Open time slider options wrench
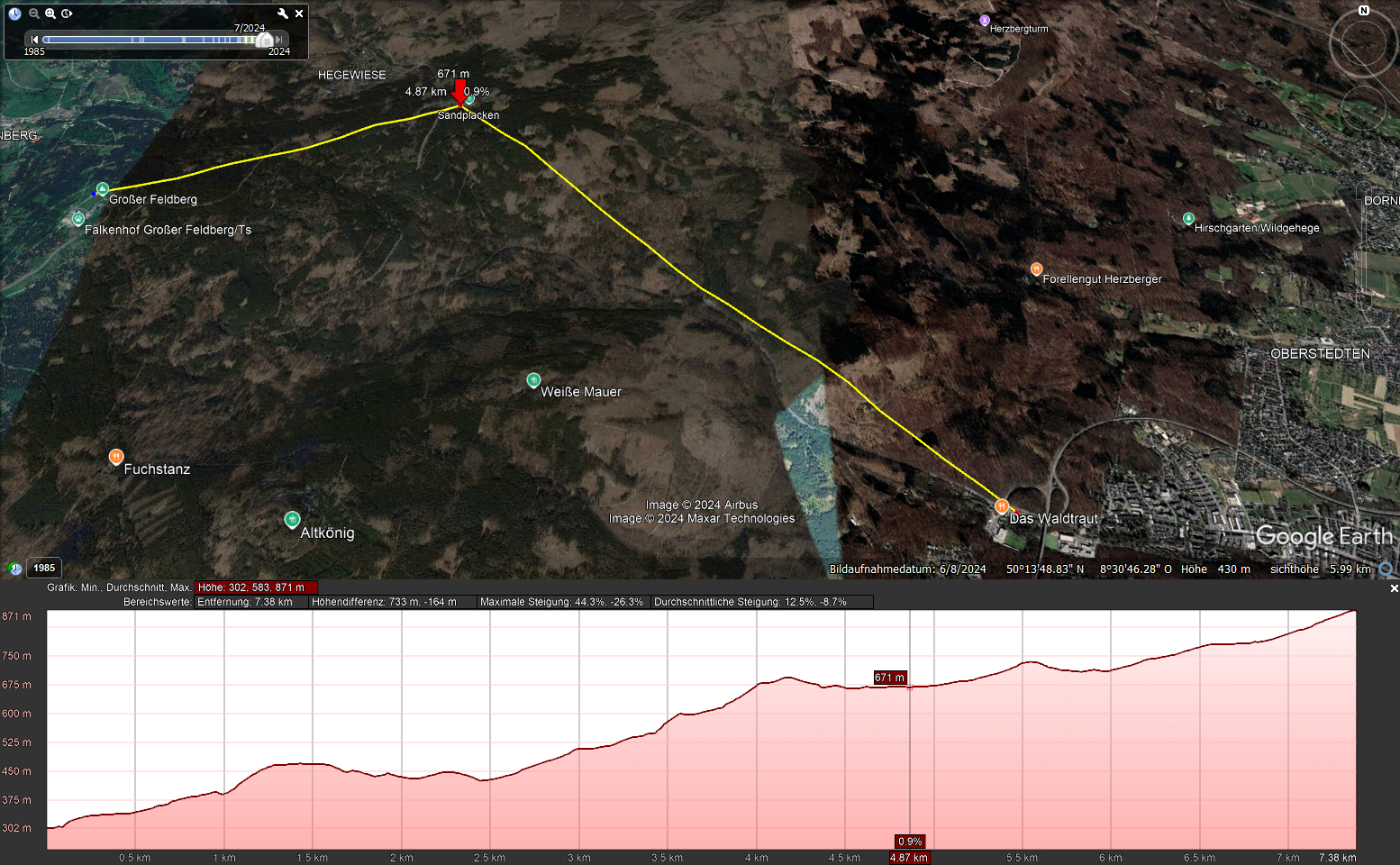Viewport: 1400px width, 865px height. click(283, 14)
